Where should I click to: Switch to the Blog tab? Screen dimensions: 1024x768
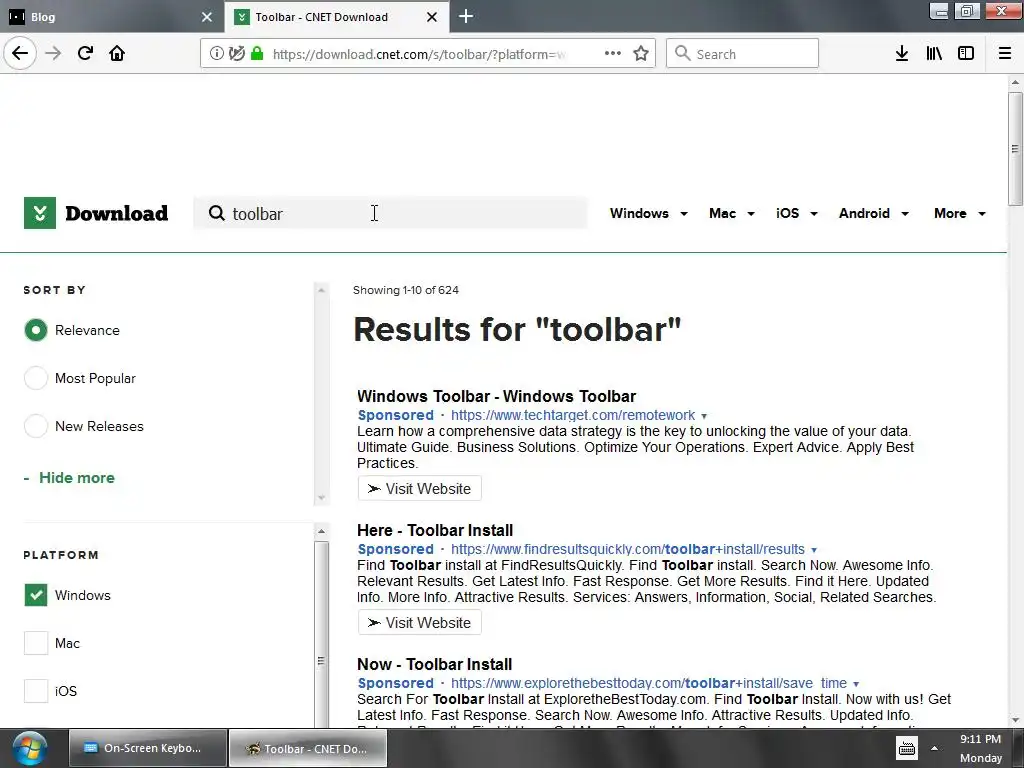pyautogui.click(x=111, y=17)
